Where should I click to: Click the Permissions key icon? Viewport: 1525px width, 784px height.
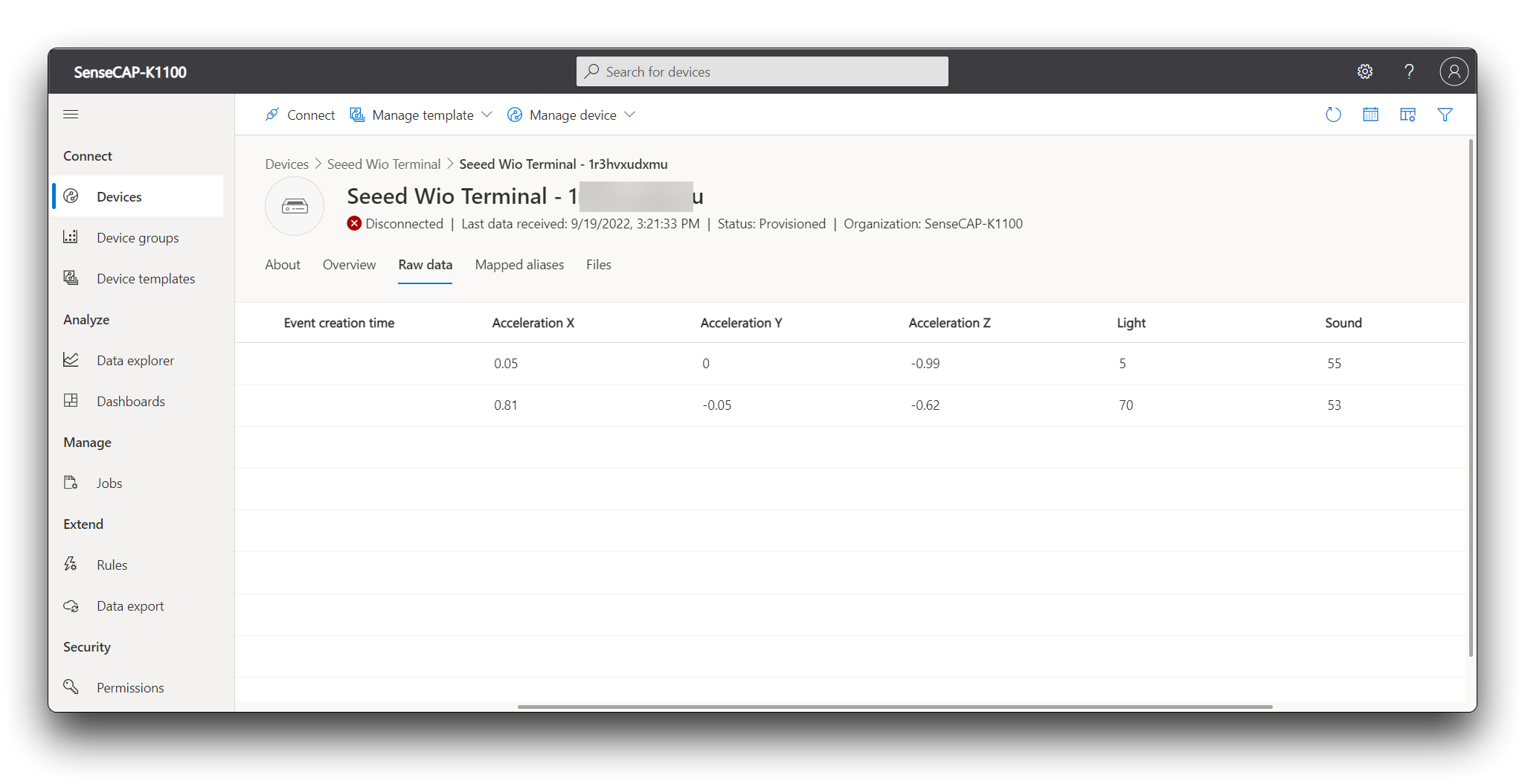pyautogui.click(x=71, y=687)
